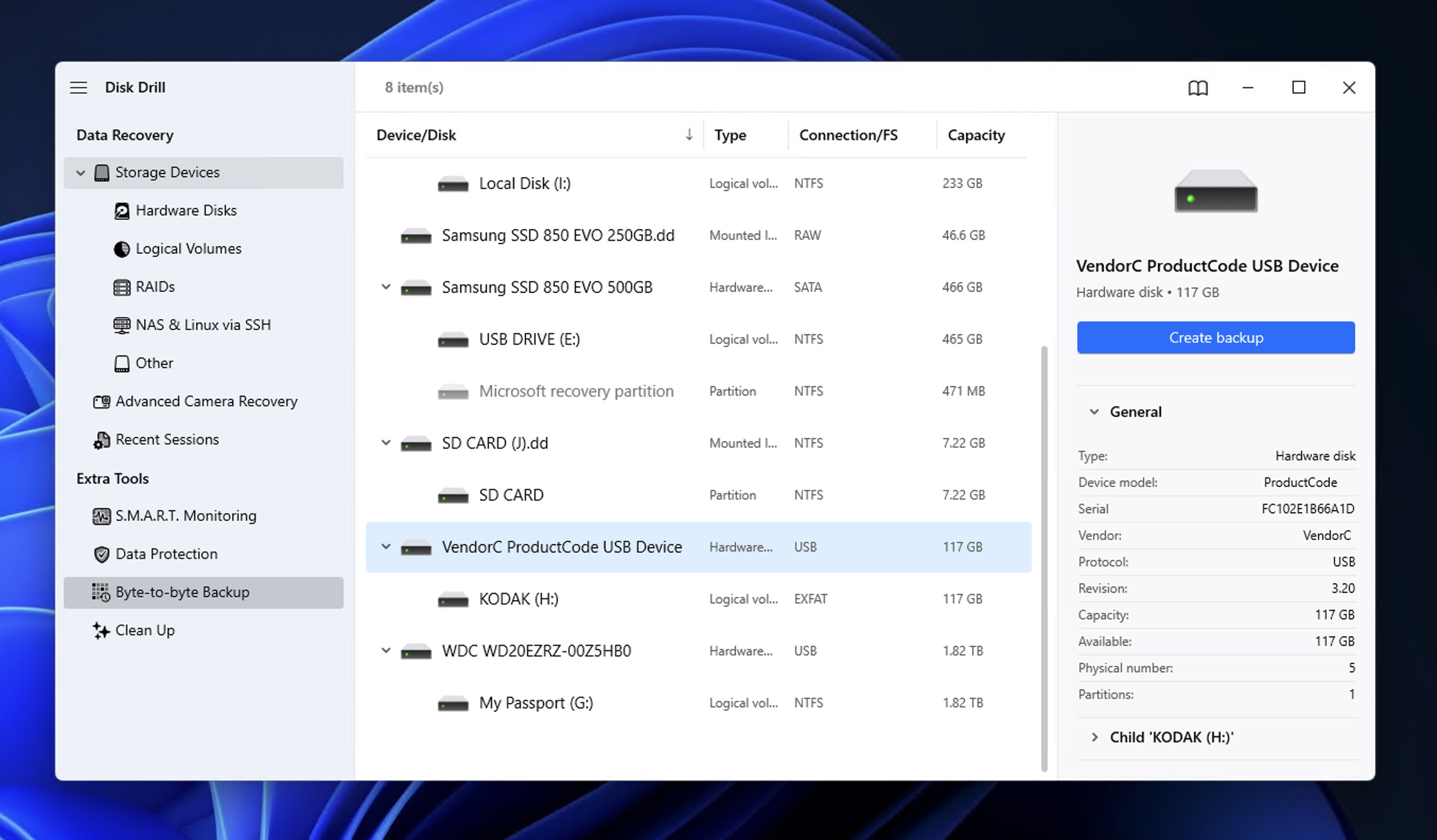Click the Create backup button

[1216, 338]
